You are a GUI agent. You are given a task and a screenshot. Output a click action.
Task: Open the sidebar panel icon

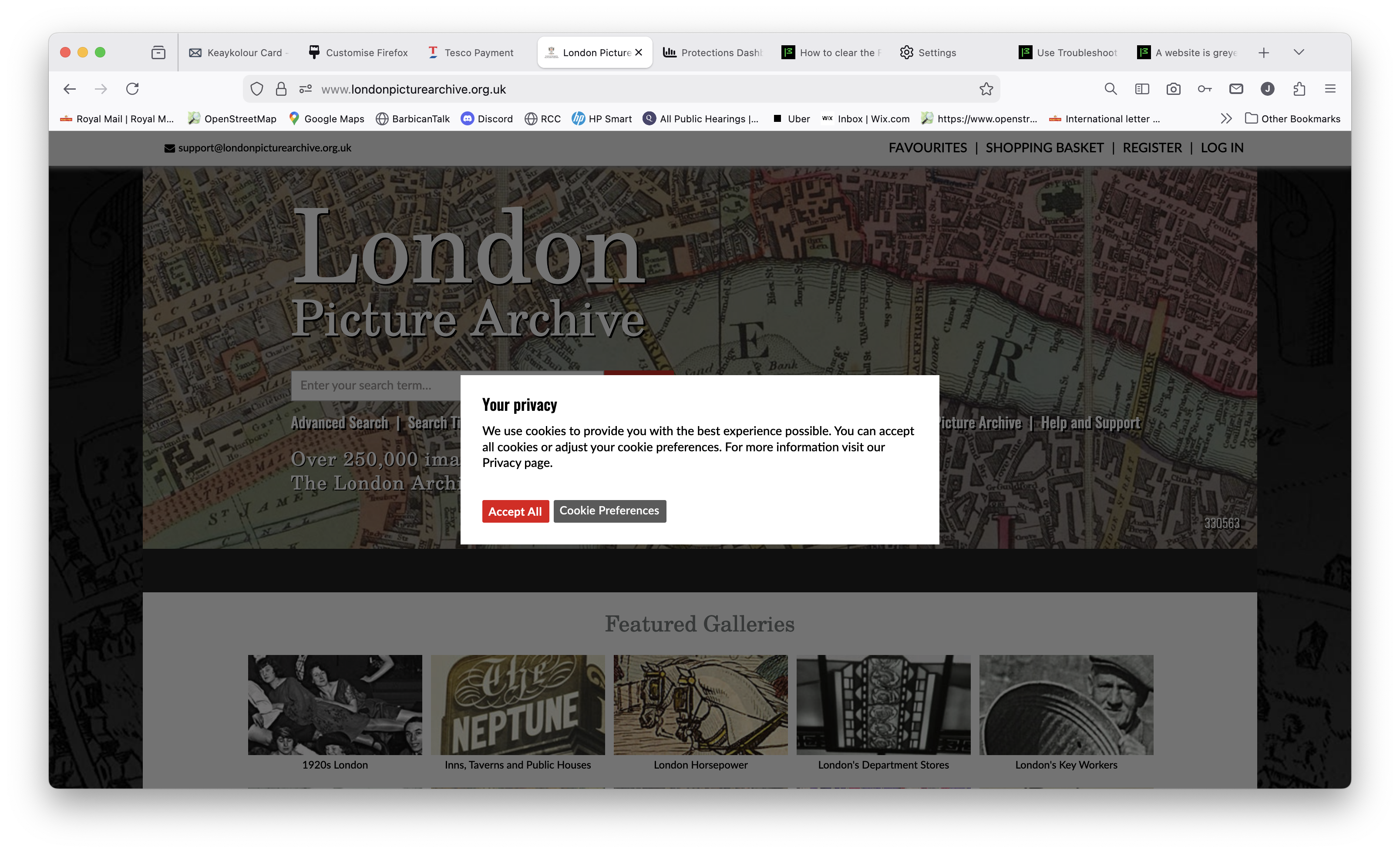tap(1142, 89)
